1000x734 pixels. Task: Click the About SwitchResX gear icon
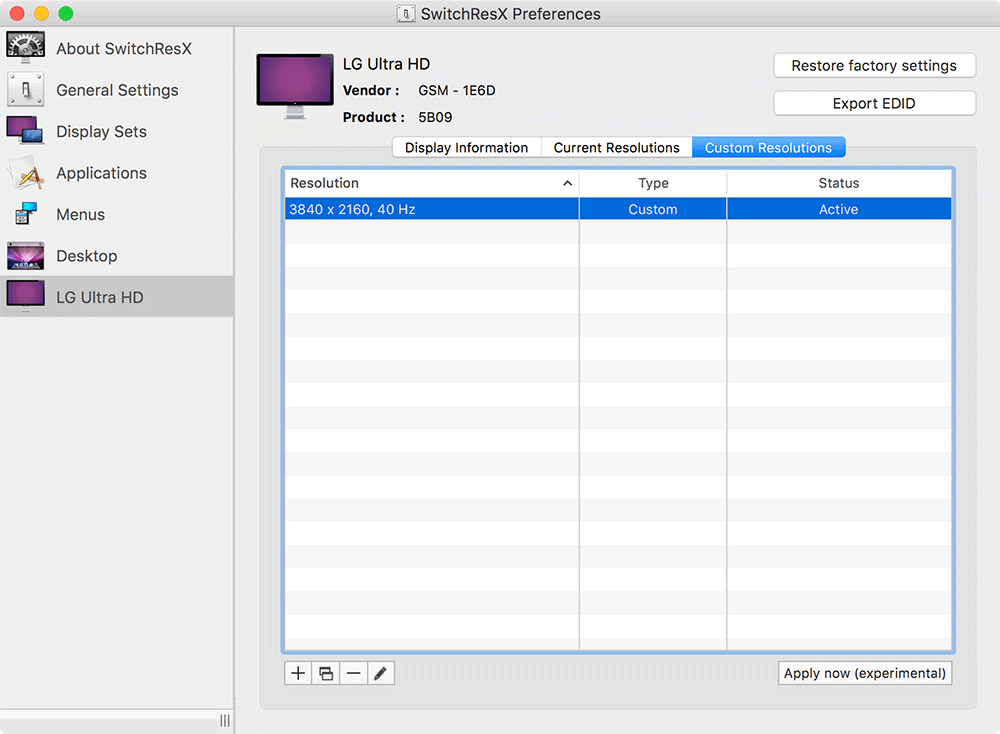[26, 48]
